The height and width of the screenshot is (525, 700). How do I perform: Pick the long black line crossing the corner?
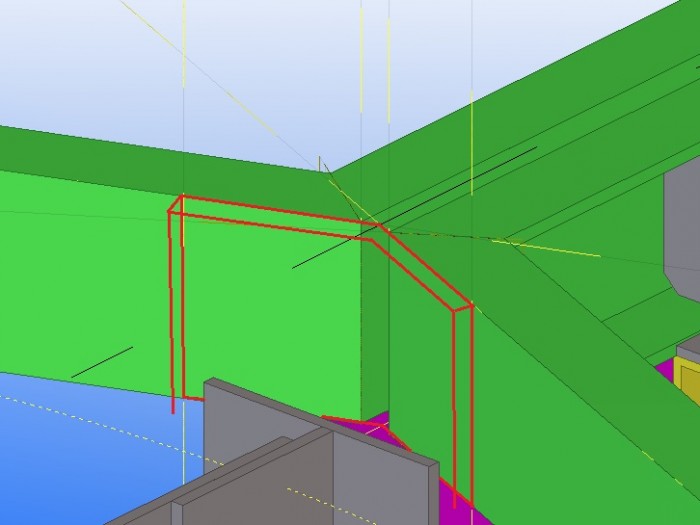(x=414, y=208)
